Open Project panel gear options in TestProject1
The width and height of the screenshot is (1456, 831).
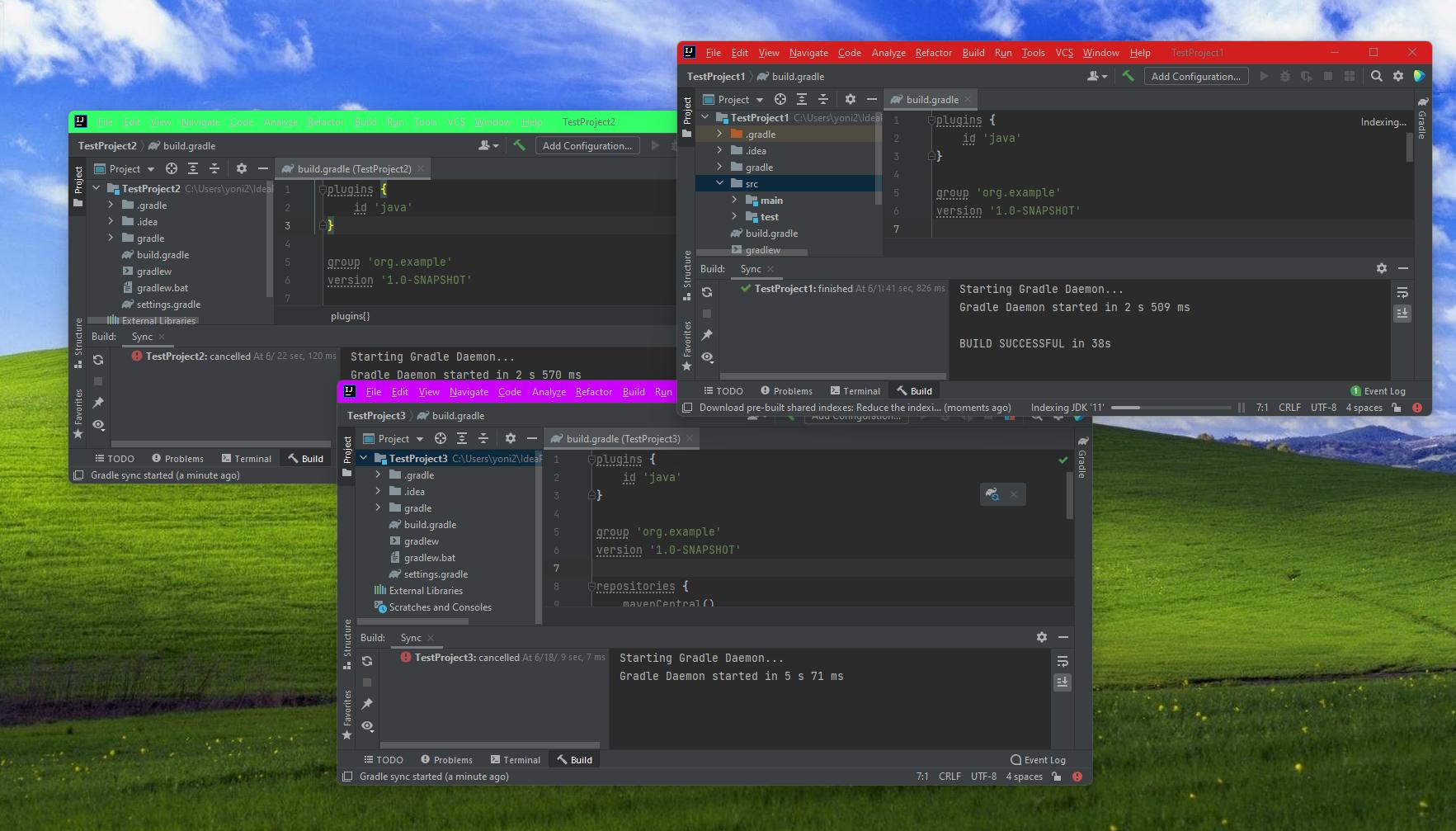pyautogui.click(x=850, y=99)
